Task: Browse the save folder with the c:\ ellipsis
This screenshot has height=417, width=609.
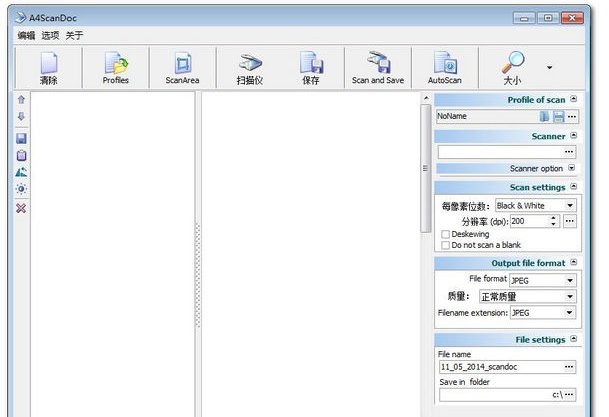Action: tap(569, 394)
